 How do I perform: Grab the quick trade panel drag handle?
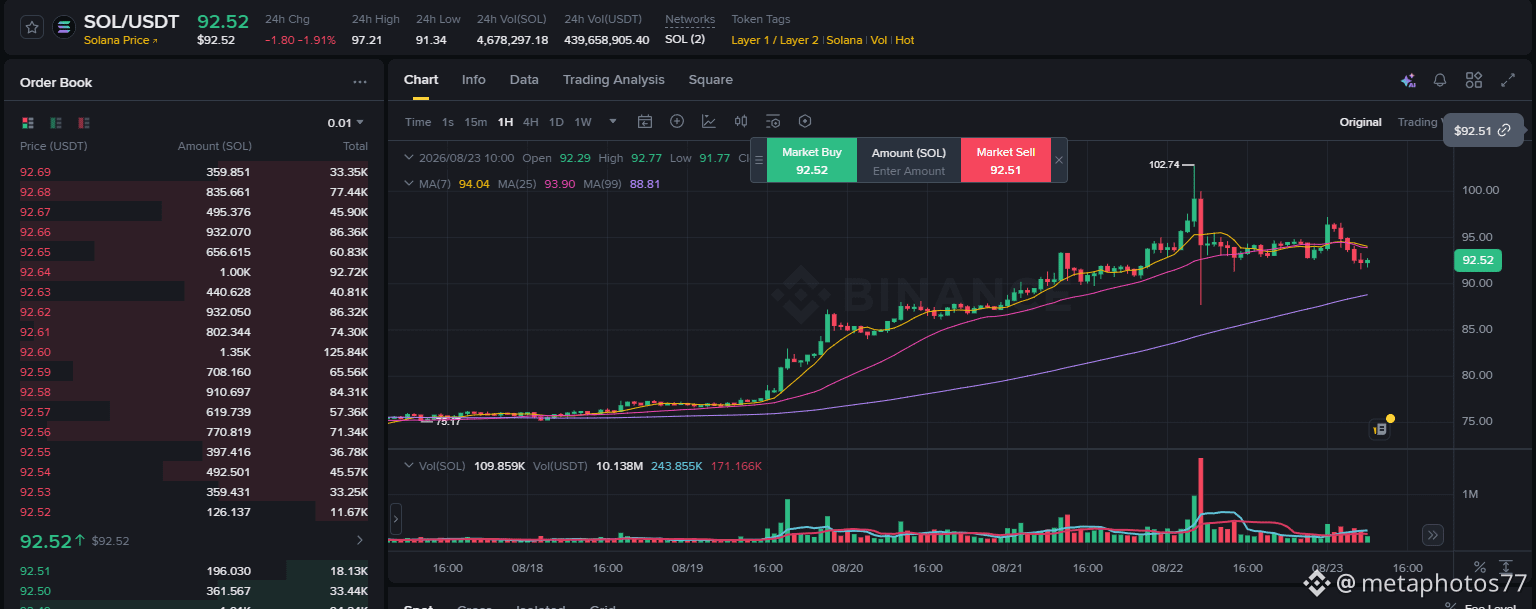(758, 160)
